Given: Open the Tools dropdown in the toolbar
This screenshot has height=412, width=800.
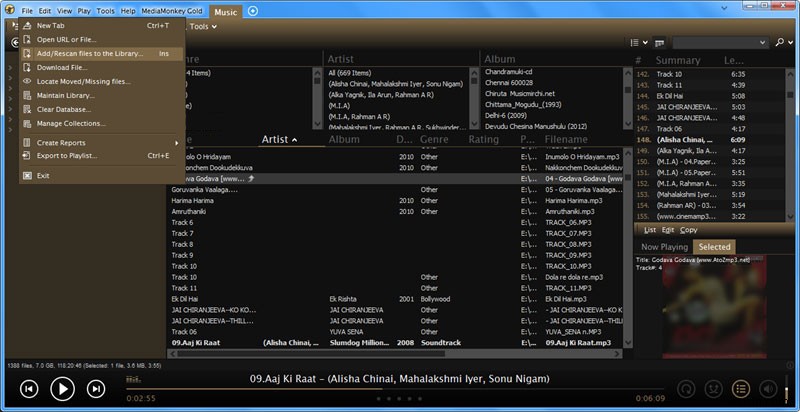Looking at the screenshot, I should pyautogui.click(x=200, y=26).
